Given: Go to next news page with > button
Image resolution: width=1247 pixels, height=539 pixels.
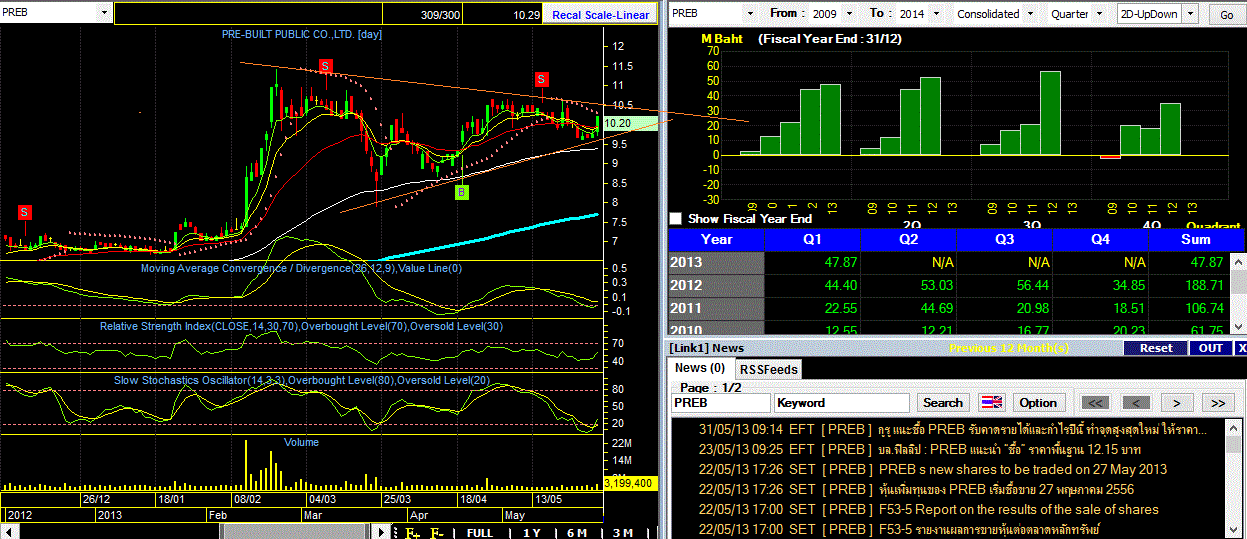Looking at the screenshot, I should point(1176,403).
